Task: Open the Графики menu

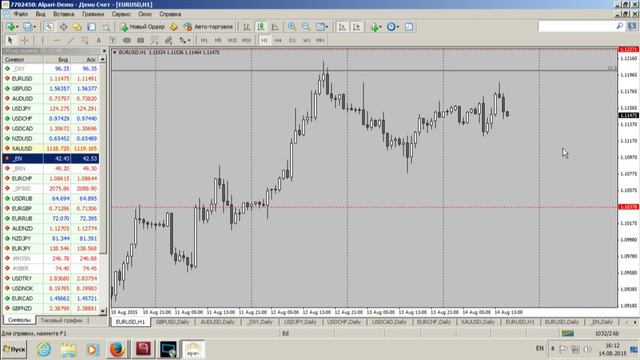Action: point(93,14)
